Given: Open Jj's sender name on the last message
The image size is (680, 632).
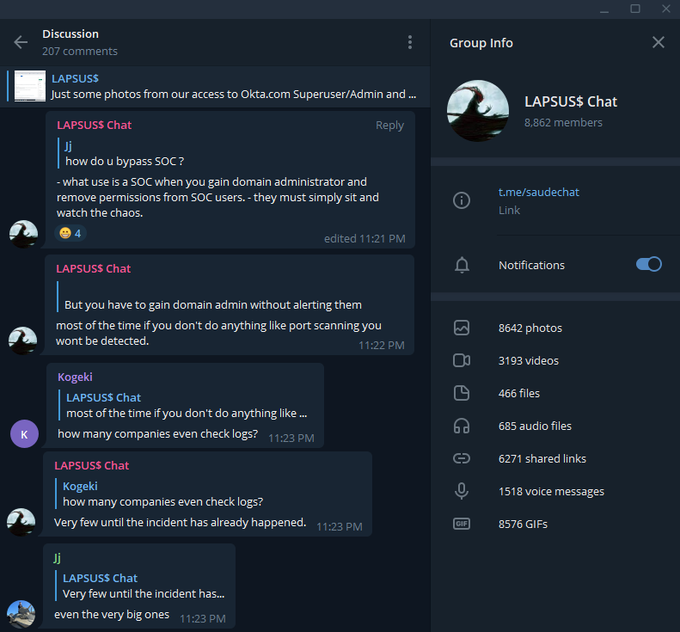Looking at the screenshot, I should click(57, 558).
